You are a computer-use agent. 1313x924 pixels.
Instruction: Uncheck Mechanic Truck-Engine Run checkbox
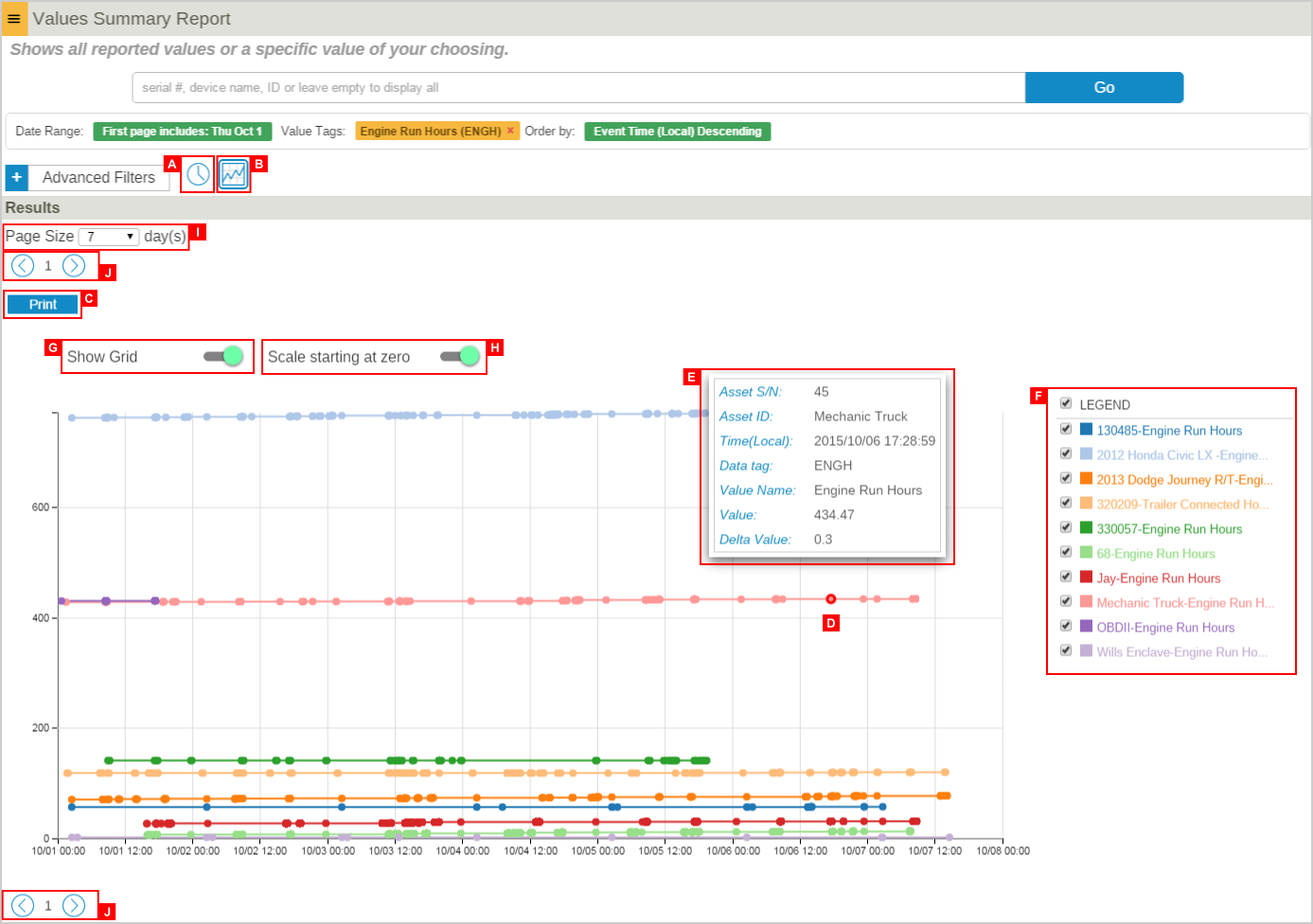(x=1066, y=601)
